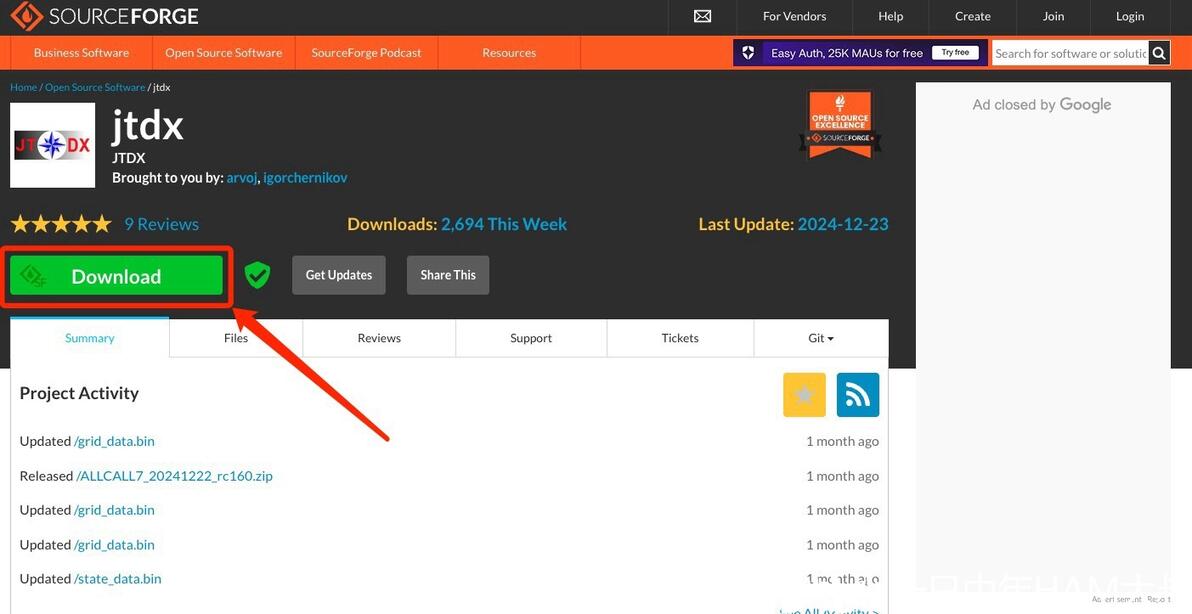
Task: Click the yellow star favorite icon
Action: 804,394
